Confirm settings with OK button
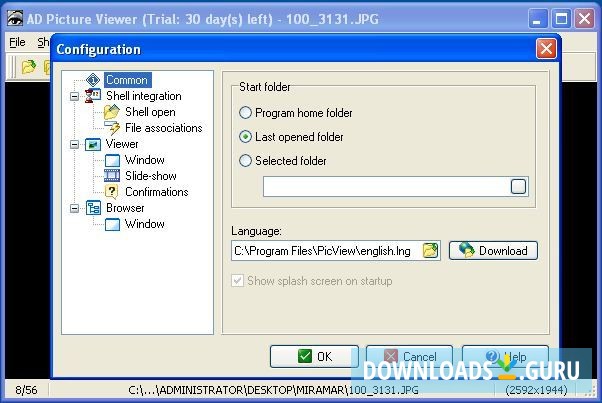The image size is (602, 403). (314, 357)
